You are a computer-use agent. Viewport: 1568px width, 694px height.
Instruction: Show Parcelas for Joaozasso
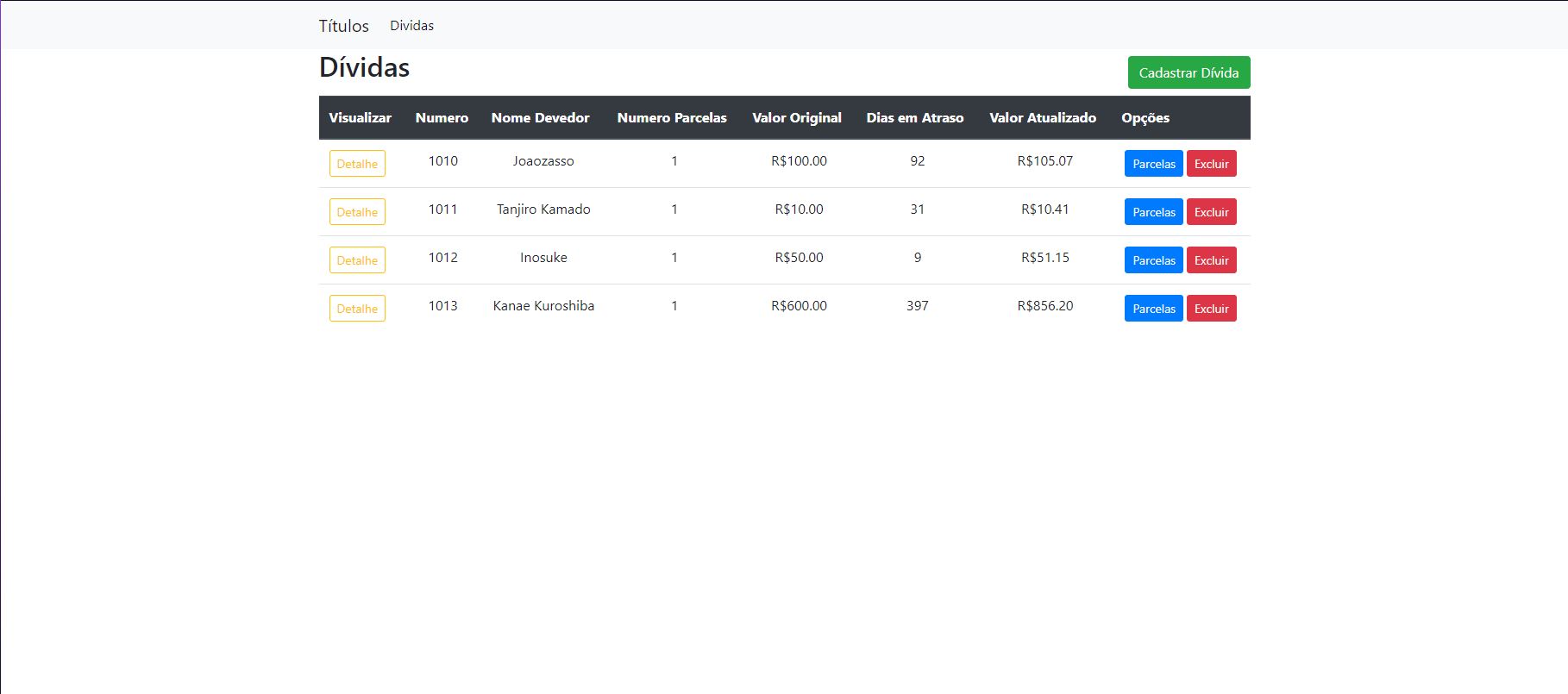click(1153, 164)
